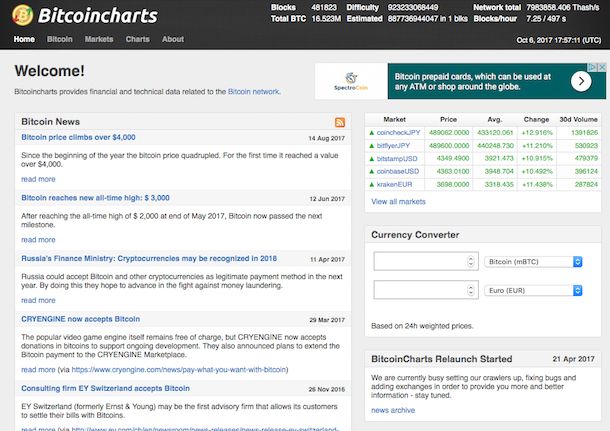Open the About nav item

(x=173, y=39)
